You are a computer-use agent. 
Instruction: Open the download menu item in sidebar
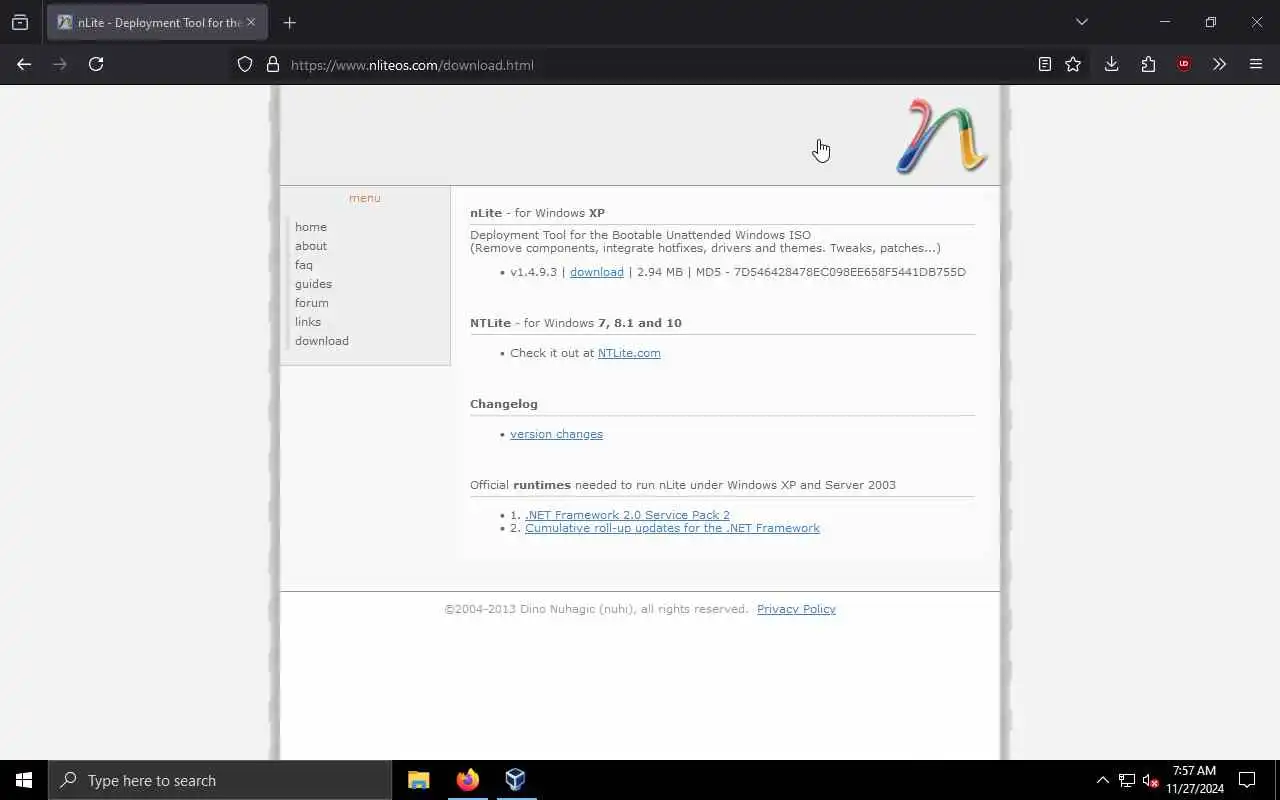coord(322,341)
